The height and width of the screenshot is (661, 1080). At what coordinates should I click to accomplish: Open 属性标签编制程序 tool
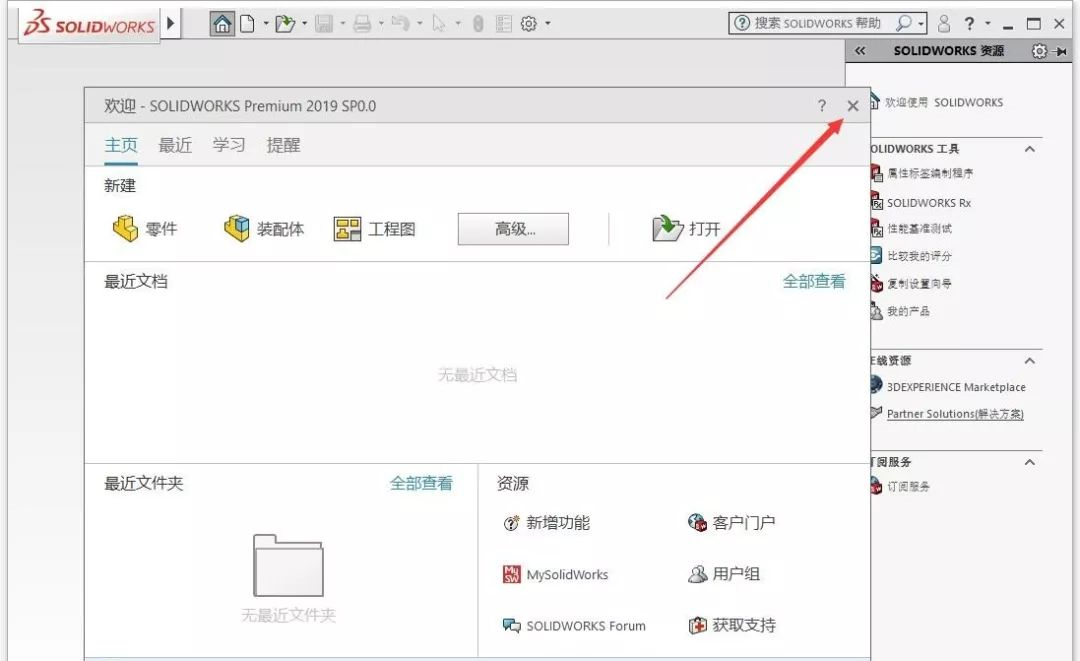[x=930, y=174]
